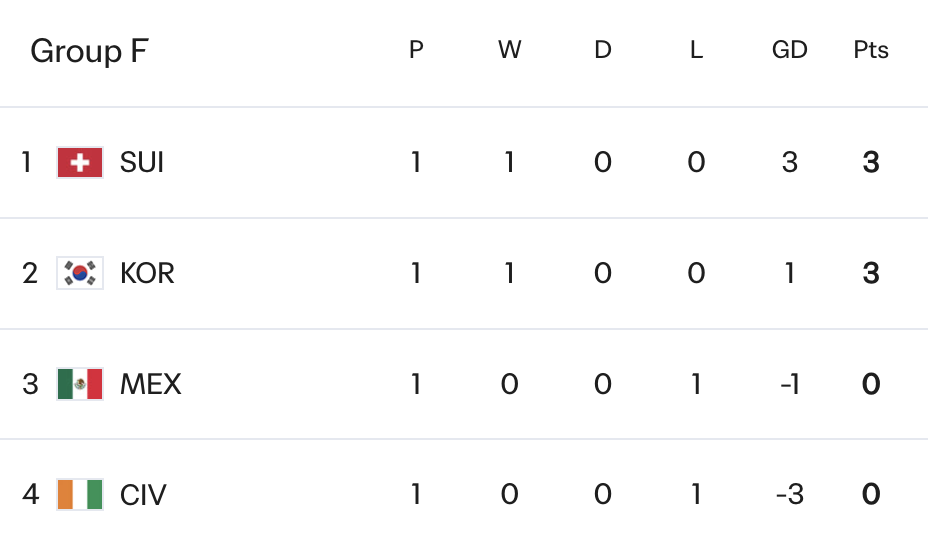The height and width of the screenshot is (544, 928).
Task: Click Switzerland's points total of 3
Action: tap(871, 162)
